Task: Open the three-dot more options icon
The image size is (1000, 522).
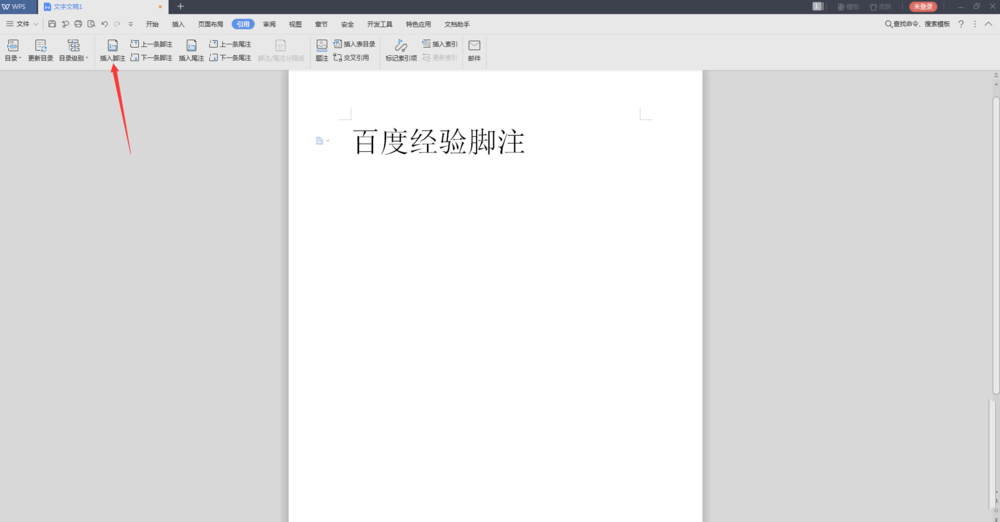Action: pos(974,24)
